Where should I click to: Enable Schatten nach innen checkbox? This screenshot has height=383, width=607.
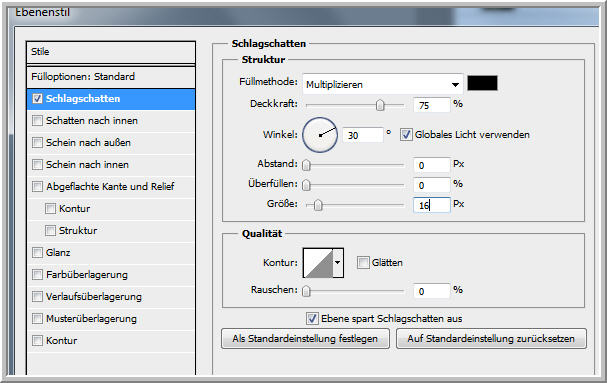click(37, 120)
